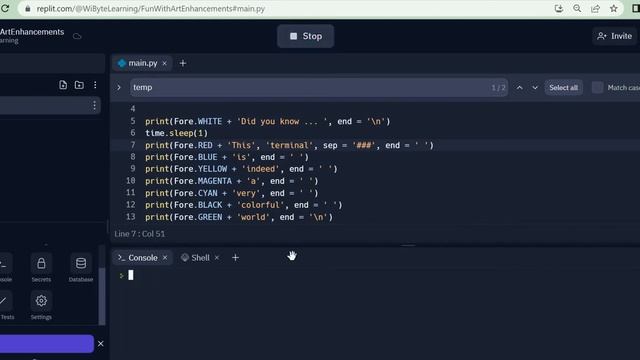
Task: Click the console prompt input area
Action: (131, 275)
